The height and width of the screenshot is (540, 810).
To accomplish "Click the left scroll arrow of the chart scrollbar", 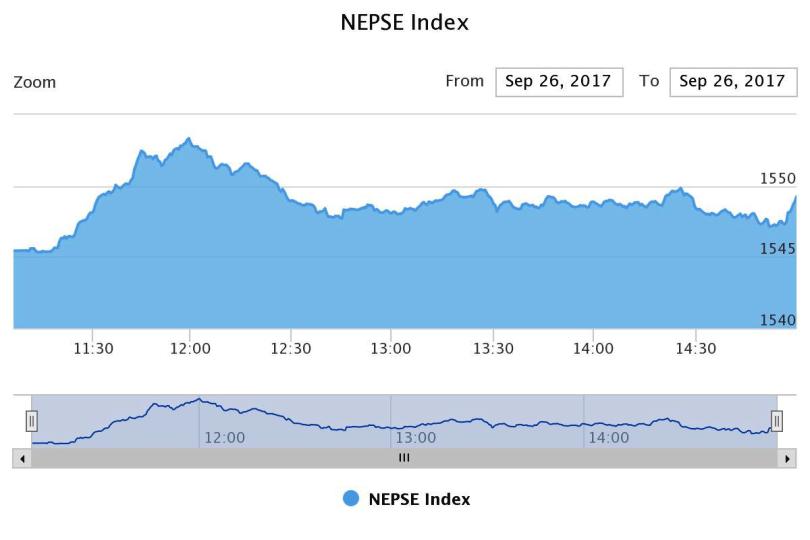I will [23, 458].
